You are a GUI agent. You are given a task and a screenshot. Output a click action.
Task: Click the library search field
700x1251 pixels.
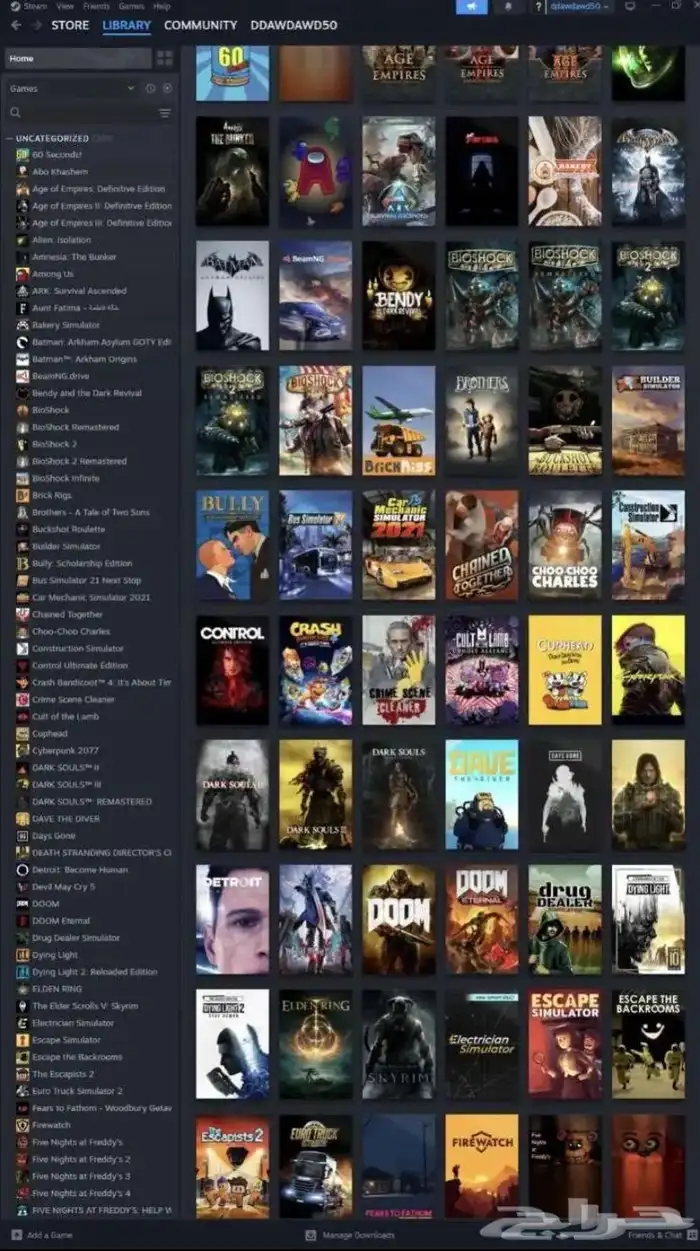click(80, 113)
